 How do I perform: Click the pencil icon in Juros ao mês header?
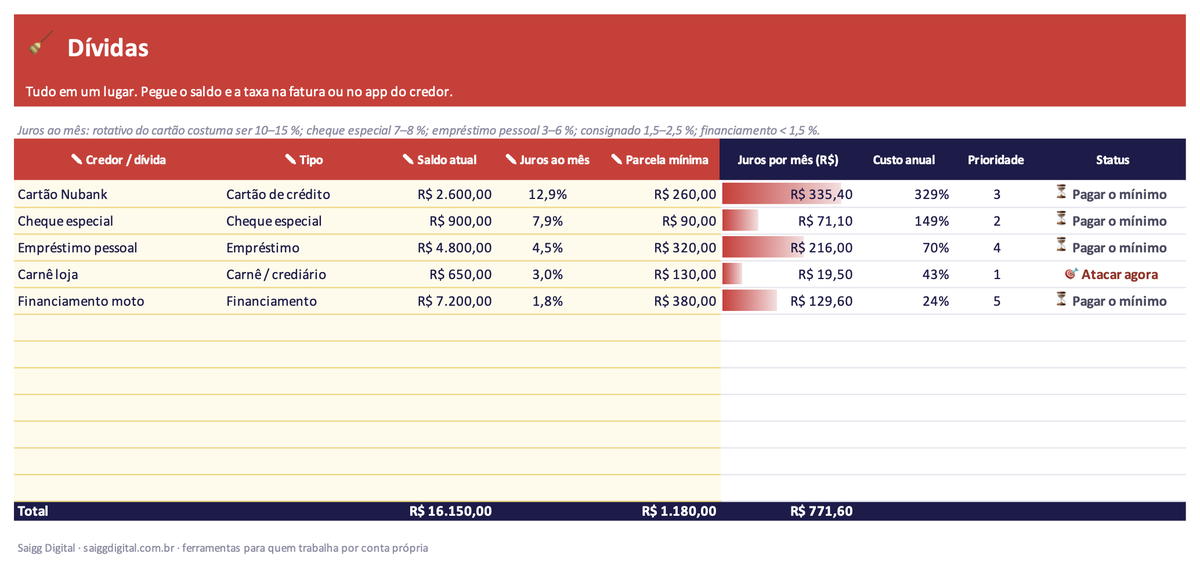512,159
